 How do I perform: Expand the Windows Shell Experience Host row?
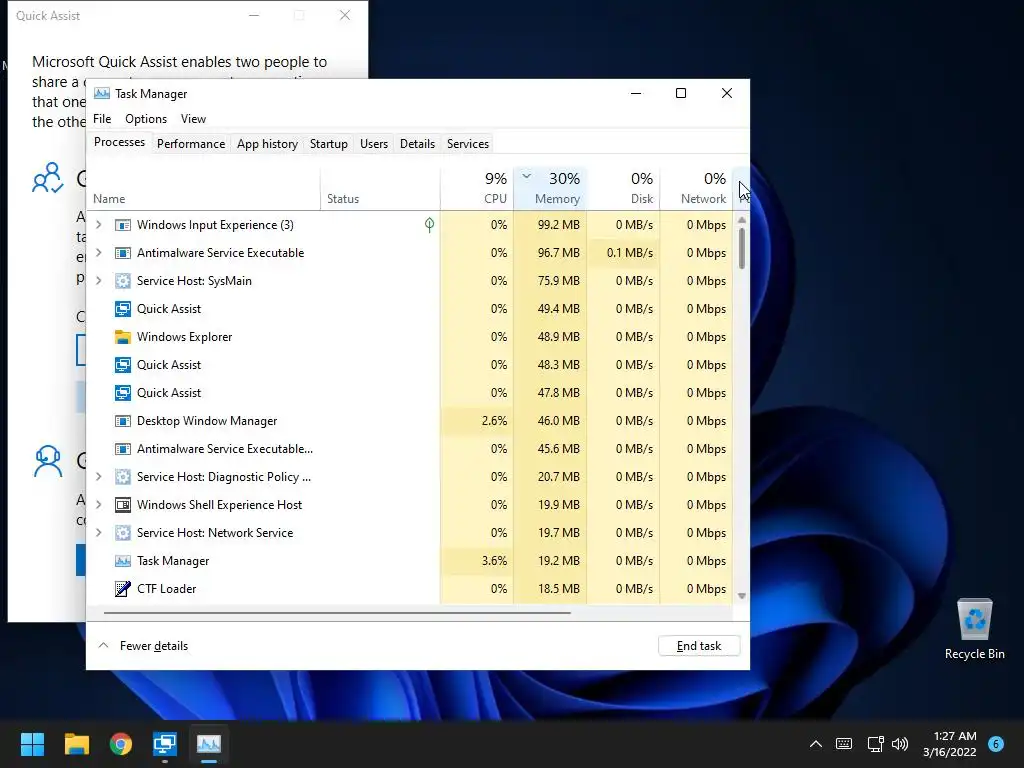coord(99,505)
